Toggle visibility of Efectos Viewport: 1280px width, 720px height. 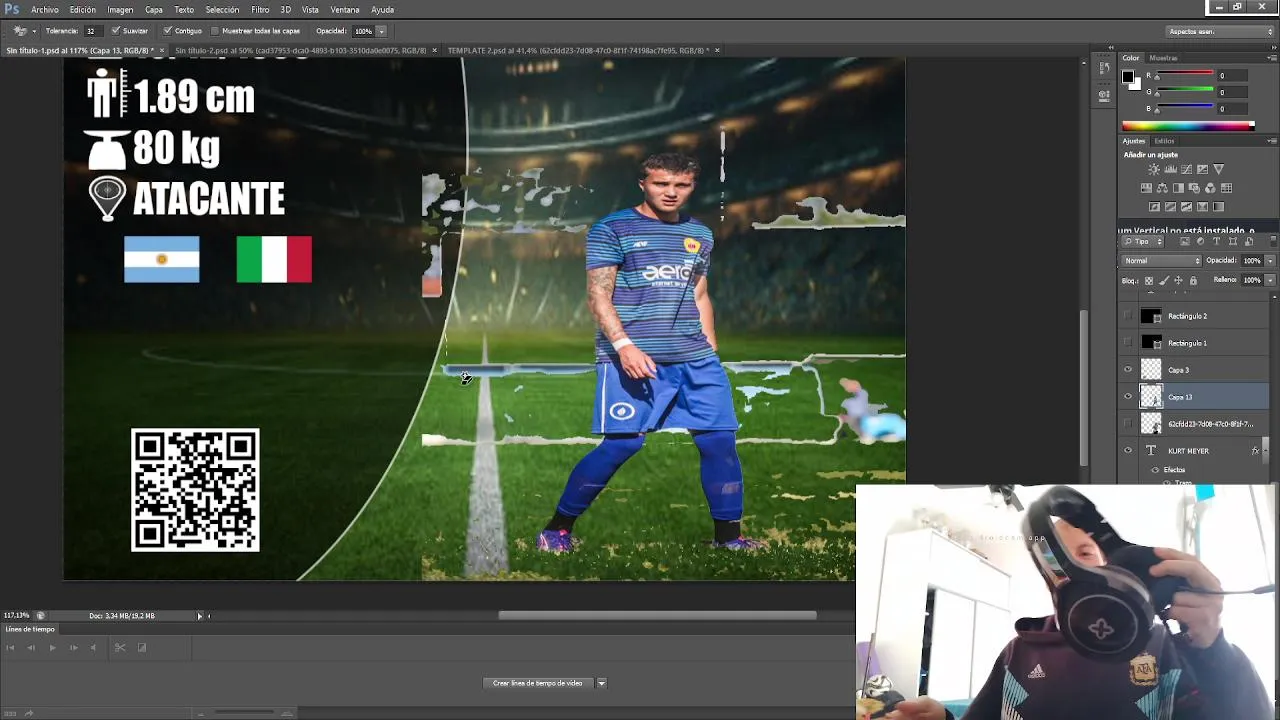[1155, 470]
